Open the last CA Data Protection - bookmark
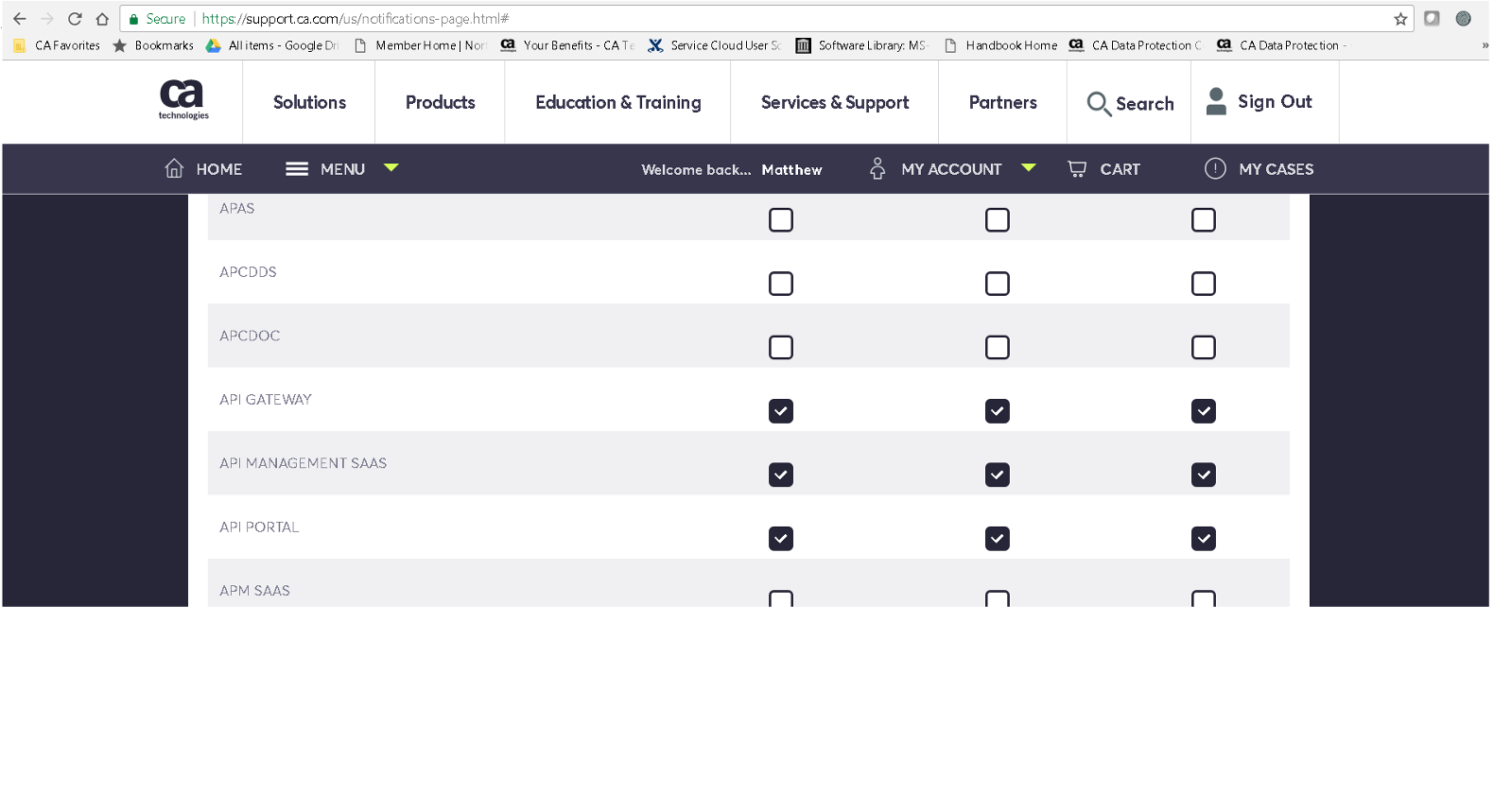The image size is (1511, 812). click(x=1282, y=45)
